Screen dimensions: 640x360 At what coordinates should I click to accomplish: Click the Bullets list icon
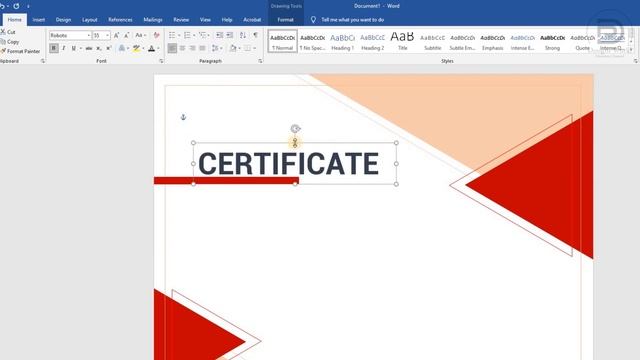point(172,35)
